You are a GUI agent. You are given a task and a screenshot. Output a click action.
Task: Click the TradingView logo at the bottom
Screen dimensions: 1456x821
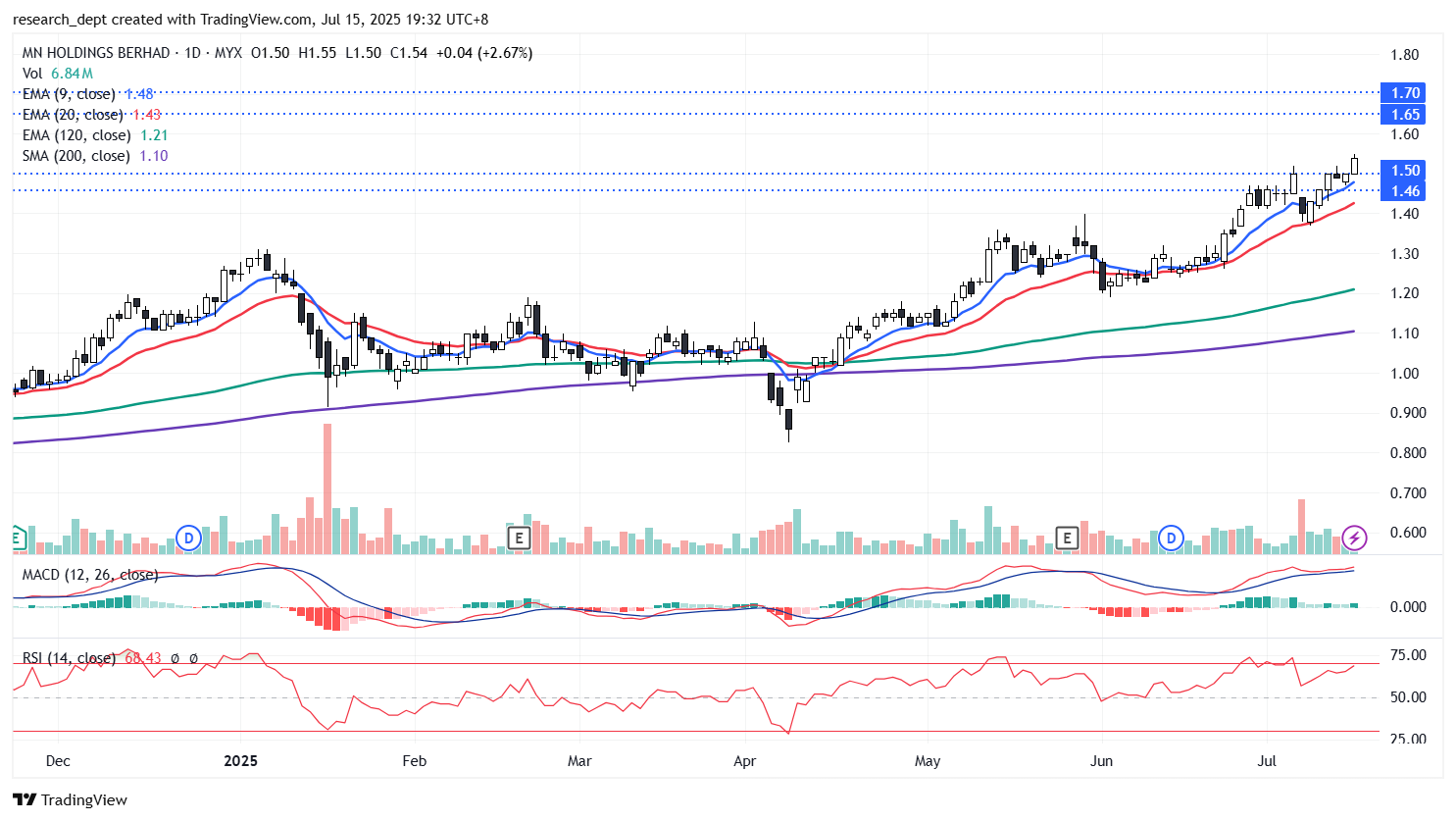coord(70,799)
